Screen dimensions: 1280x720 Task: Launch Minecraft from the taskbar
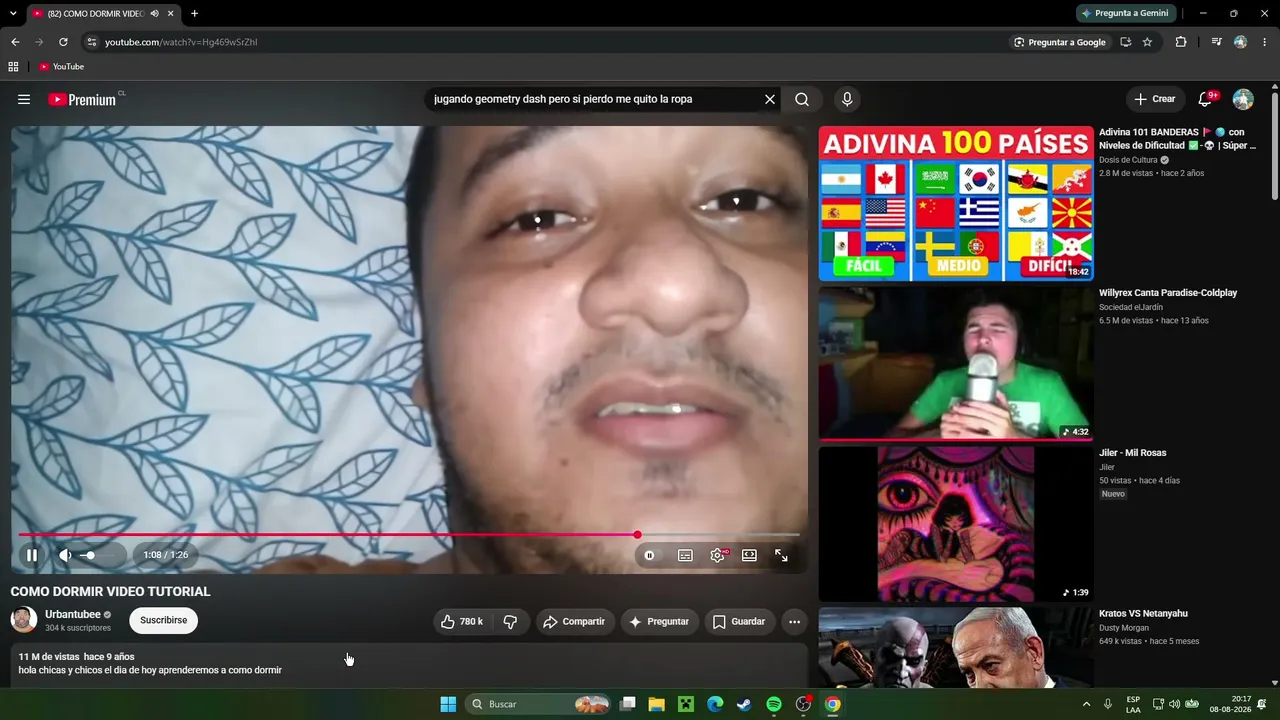click(x=686, y=704)
